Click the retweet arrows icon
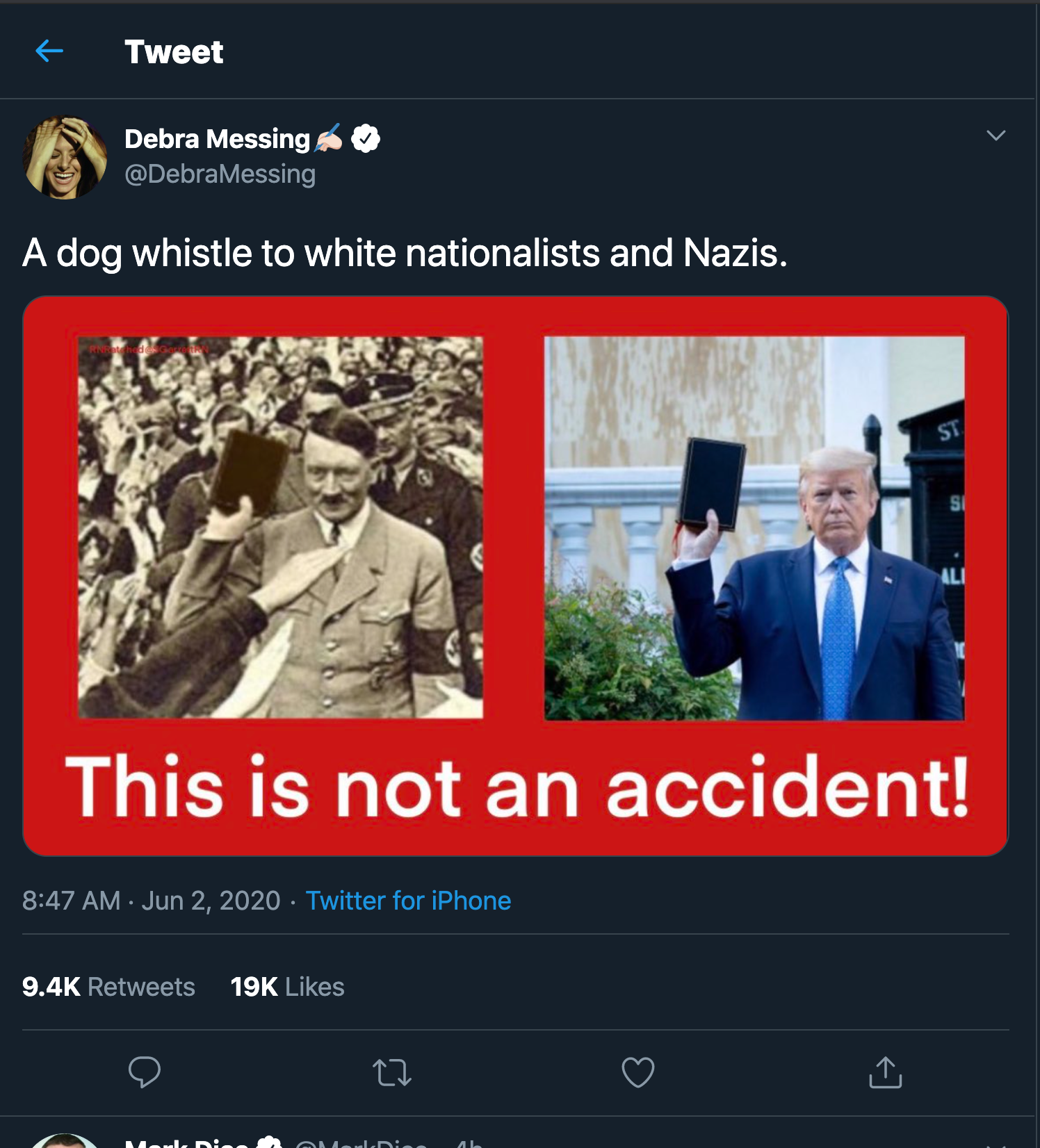Viewport: 1040px width, 1148px height. click(x=392, y=1072)
